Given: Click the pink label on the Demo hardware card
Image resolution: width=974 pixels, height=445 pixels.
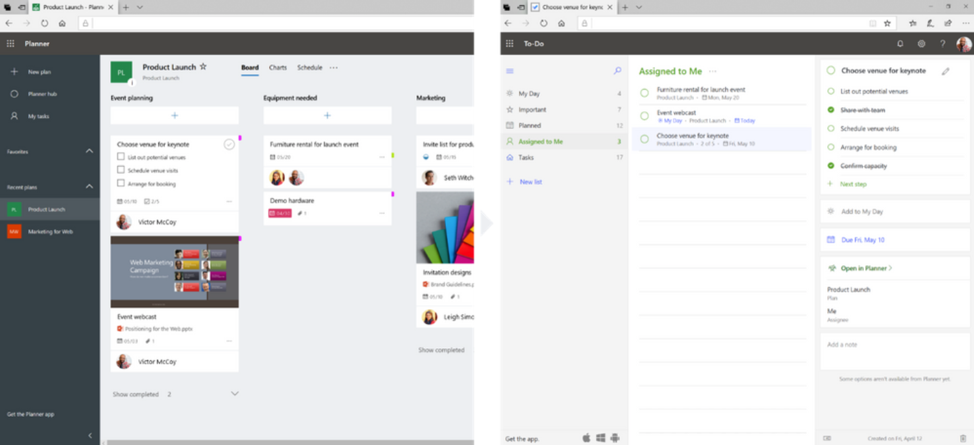Looking at the screenshot, I should point(393,194).
